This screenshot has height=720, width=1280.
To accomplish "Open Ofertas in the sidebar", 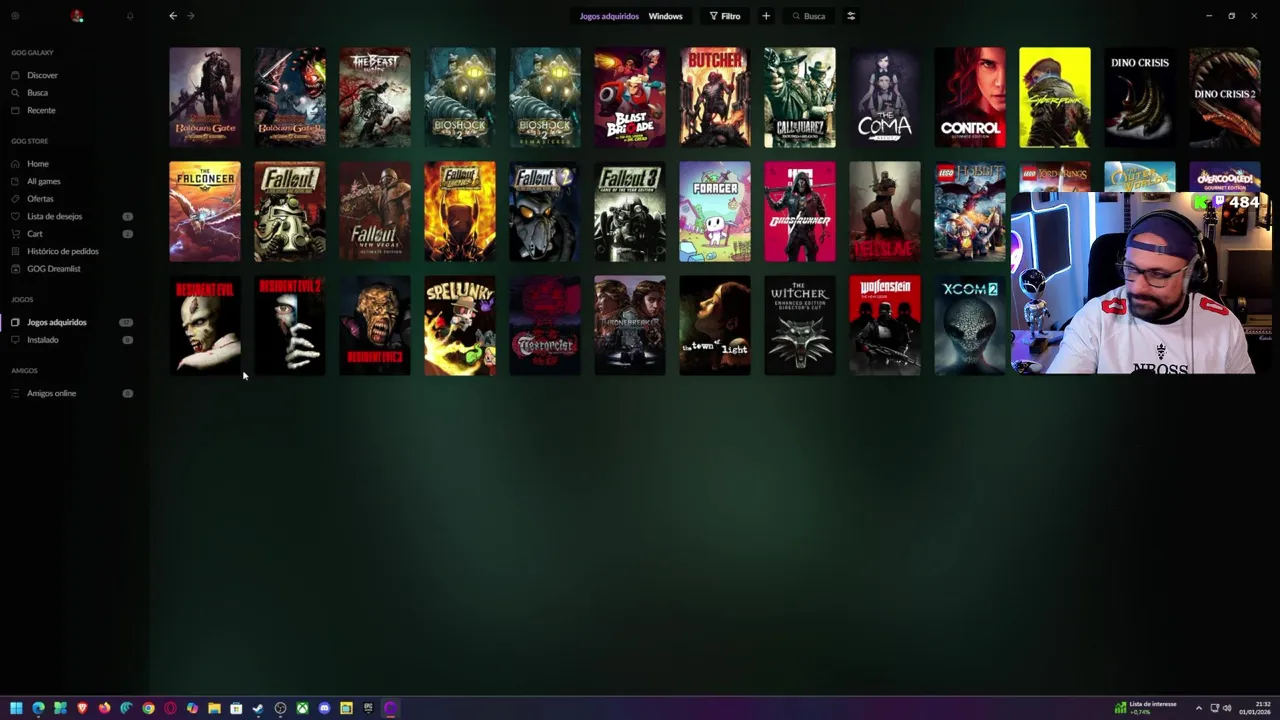I will pyautogui.click(x=40, y=199).
